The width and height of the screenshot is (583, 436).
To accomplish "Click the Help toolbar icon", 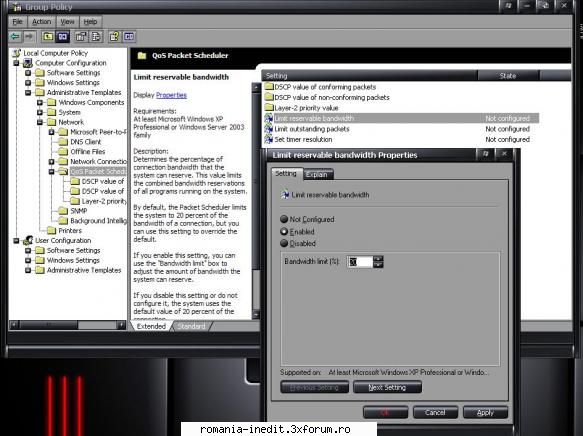I will pos(114,36).
